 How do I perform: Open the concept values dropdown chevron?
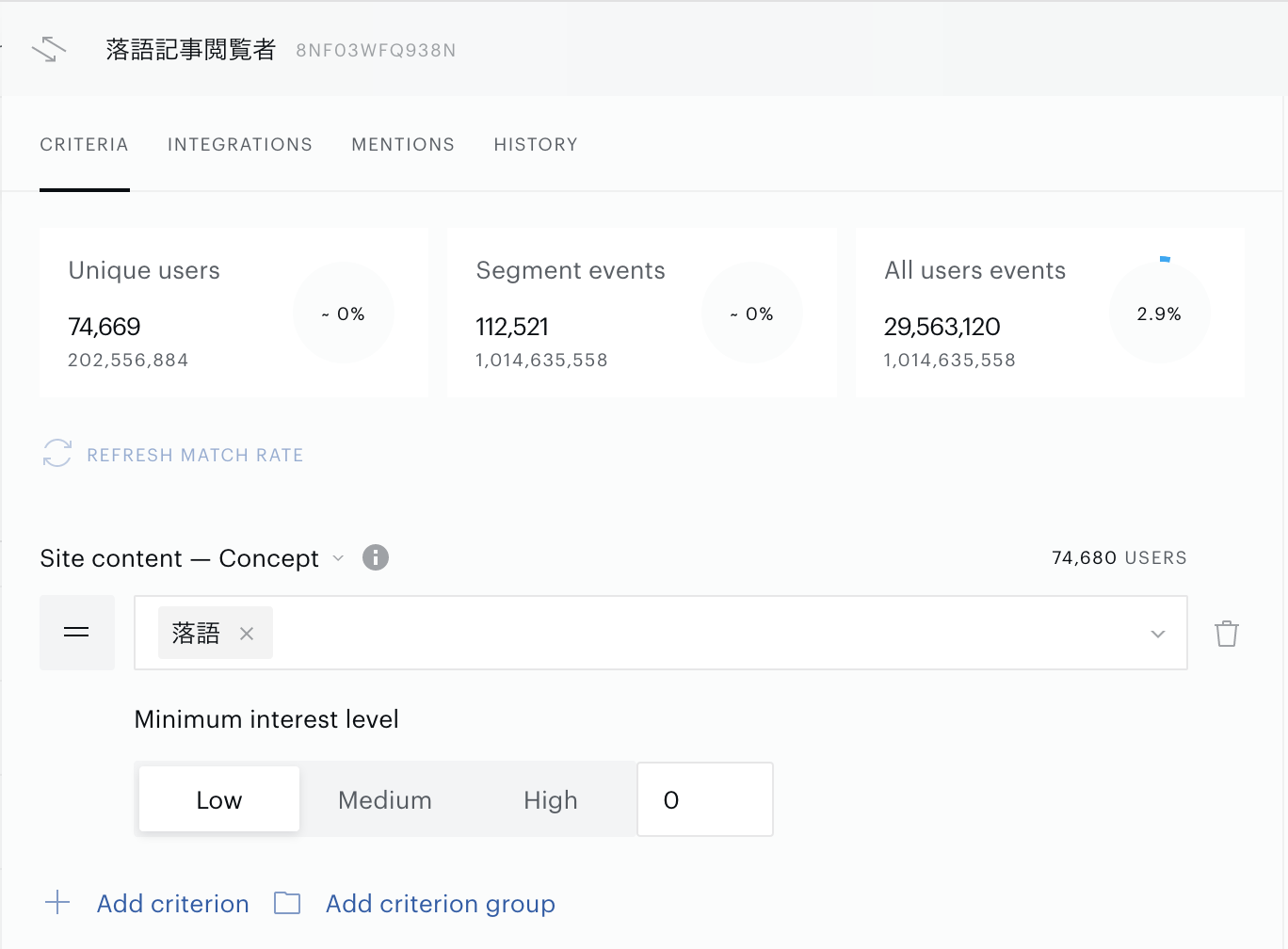pyautogui.click(x=1158, y=634)
